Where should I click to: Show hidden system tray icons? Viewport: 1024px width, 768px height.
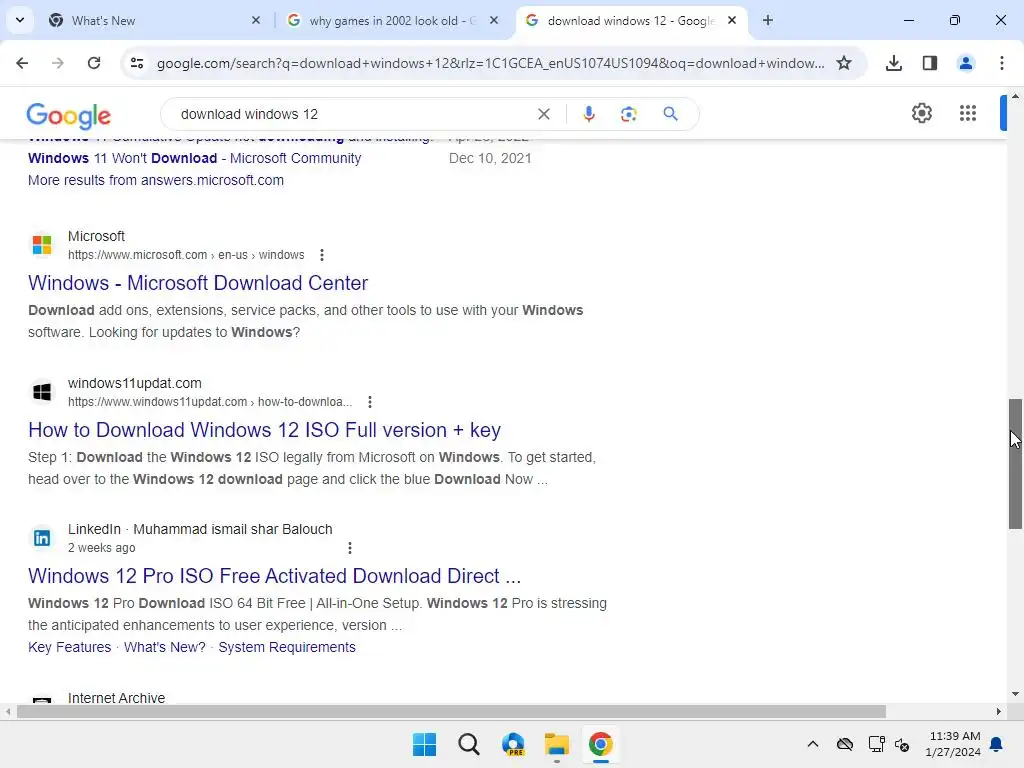pos(812,744)
